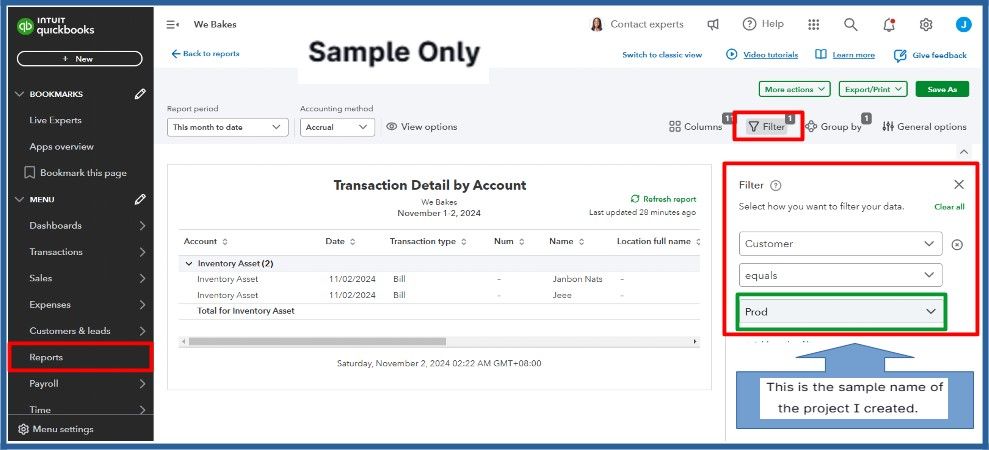The width and height of the screenshot is (989, 450).
Task: Click Give feedback
Action: click(930, 56)
